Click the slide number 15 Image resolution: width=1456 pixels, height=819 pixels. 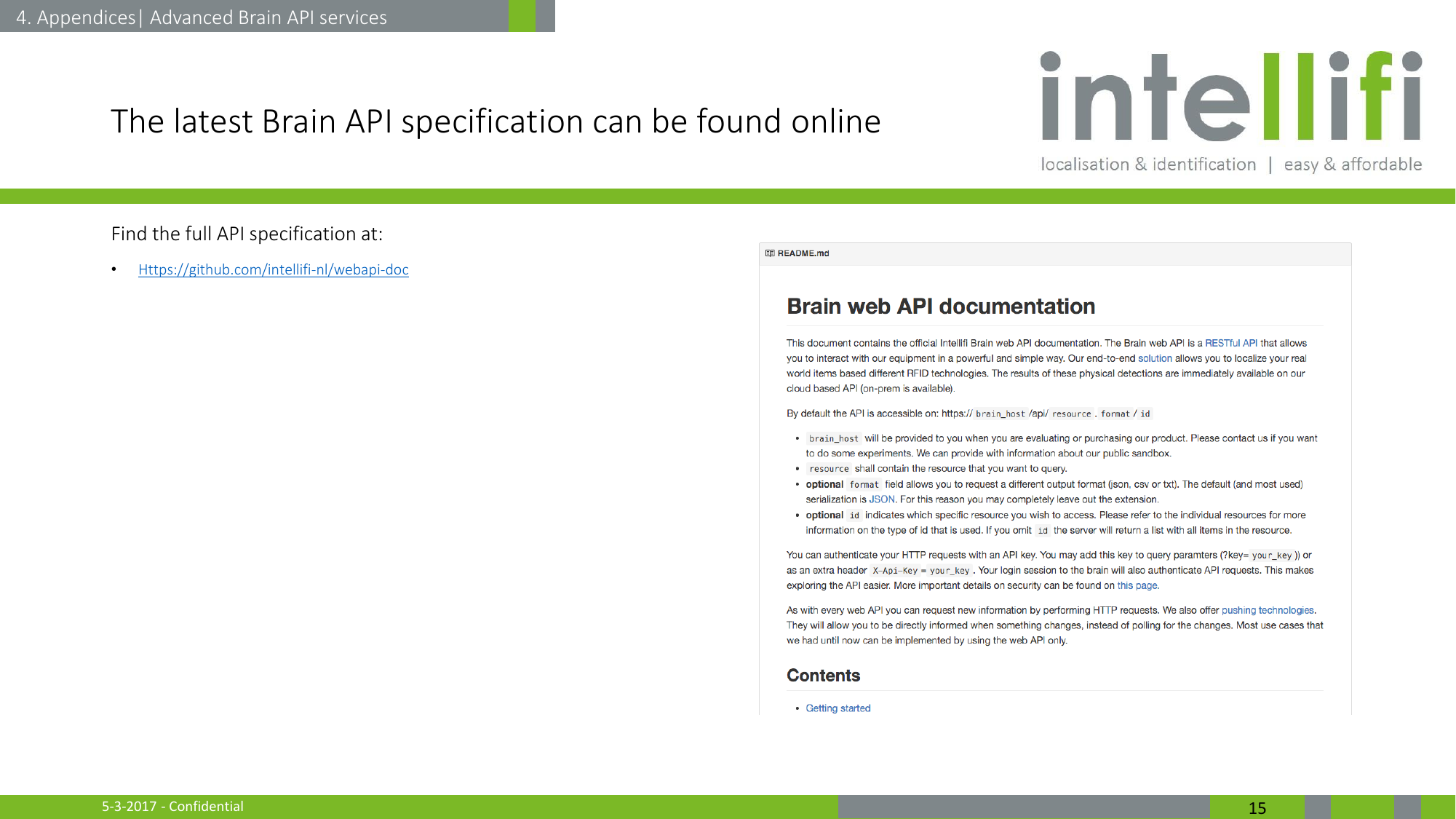click(1257, 808)
